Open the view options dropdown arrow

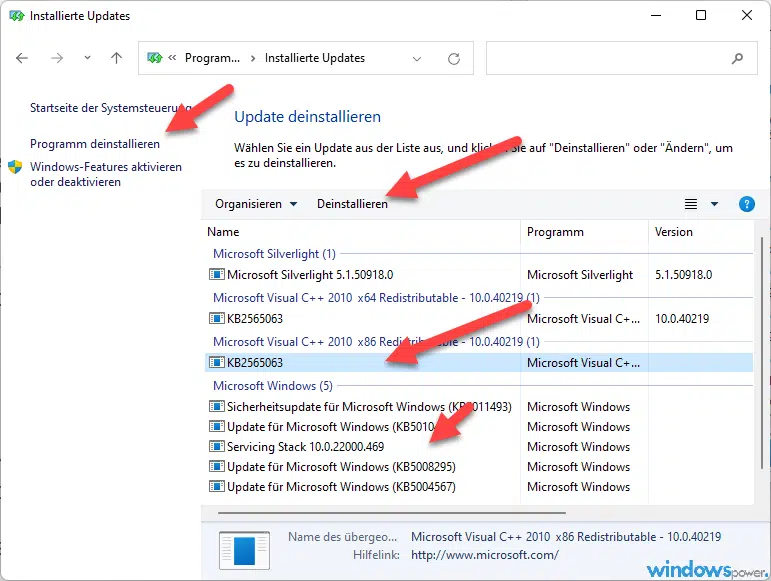pos(715,204)
